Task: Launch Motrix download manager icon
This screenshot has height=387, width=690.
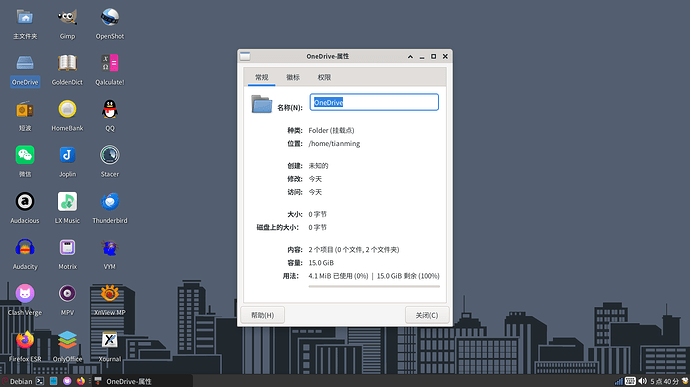Action: pyautogui.click(x=67, y=248)
